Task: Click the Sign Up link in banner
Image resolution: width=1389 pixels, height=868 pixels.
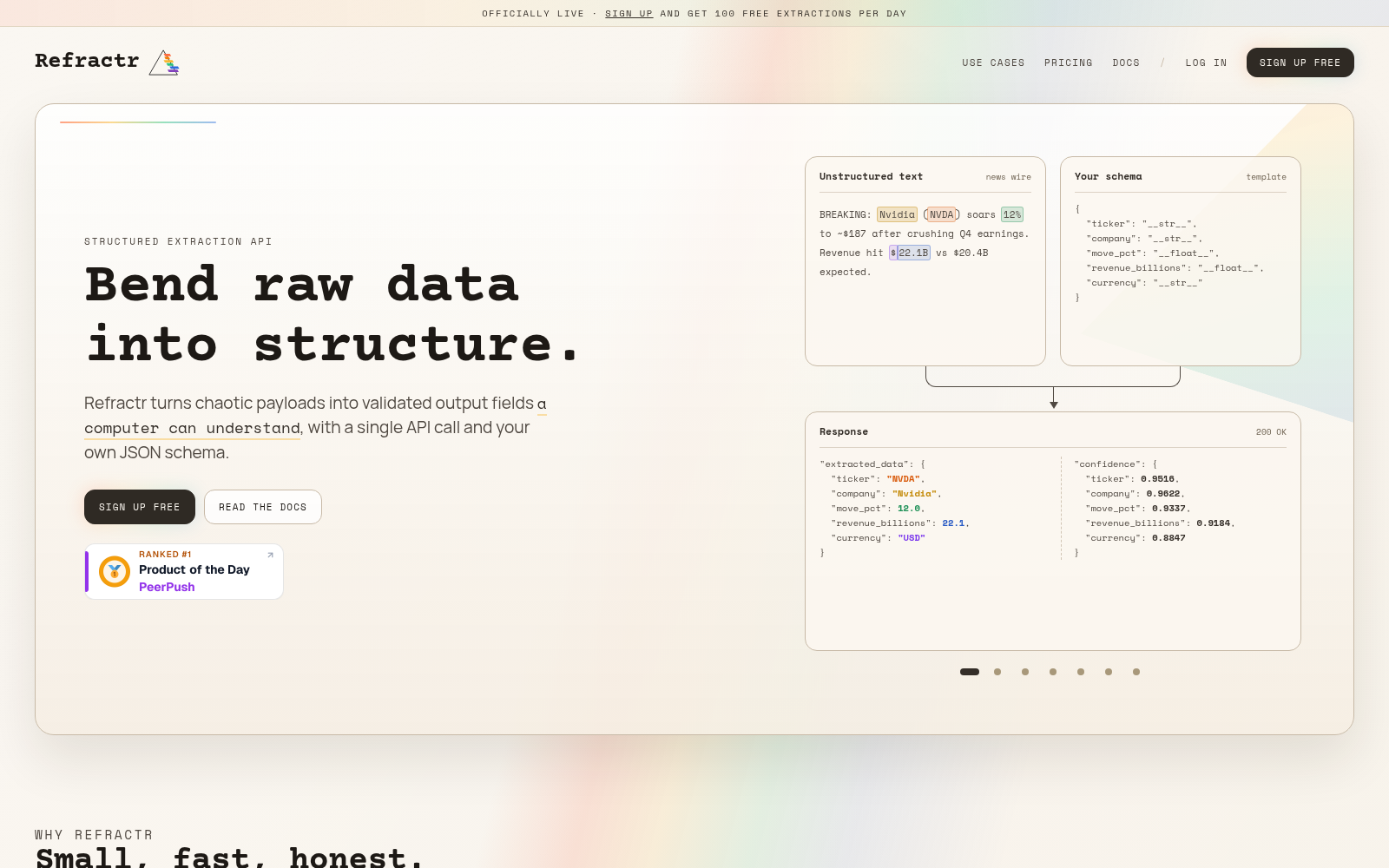Action: coord(629,14)
